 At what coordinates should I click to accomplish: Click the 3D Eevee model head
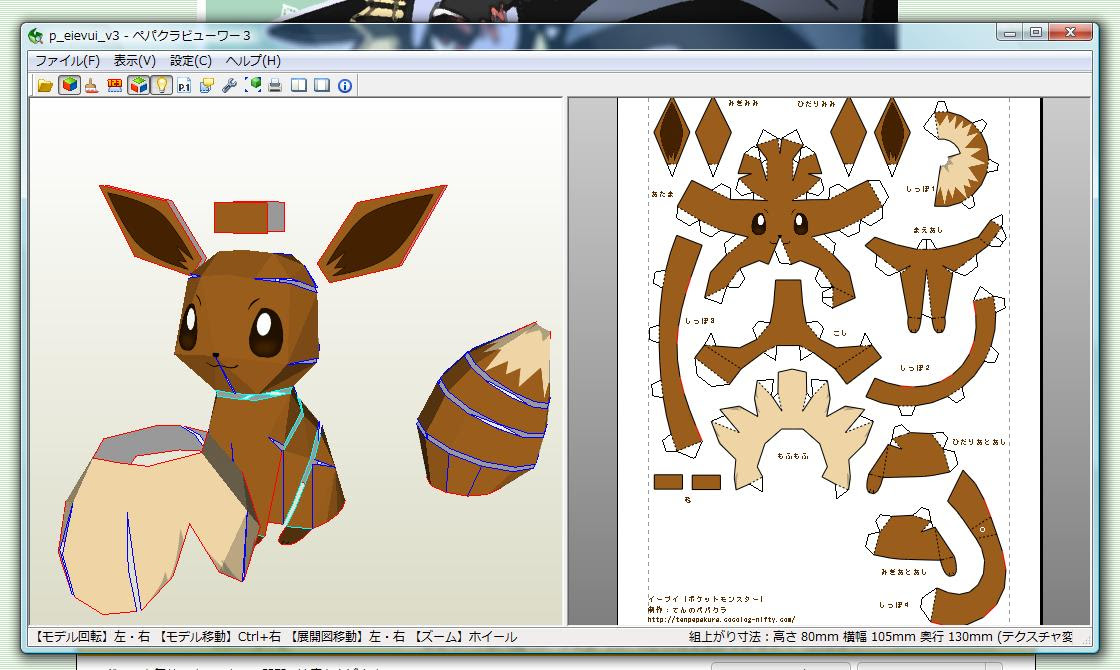click(246, 321)
